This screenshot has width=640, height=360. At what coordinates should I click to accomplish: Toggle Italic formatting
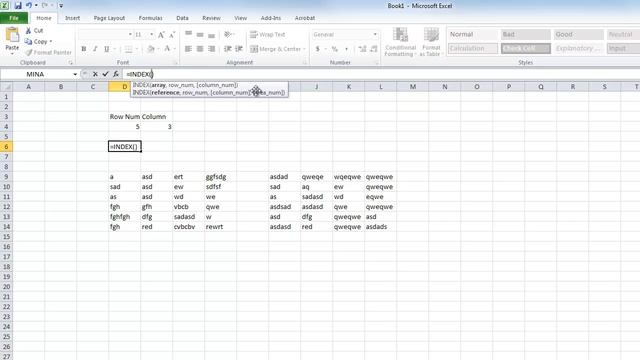click(x=95, y=49)
